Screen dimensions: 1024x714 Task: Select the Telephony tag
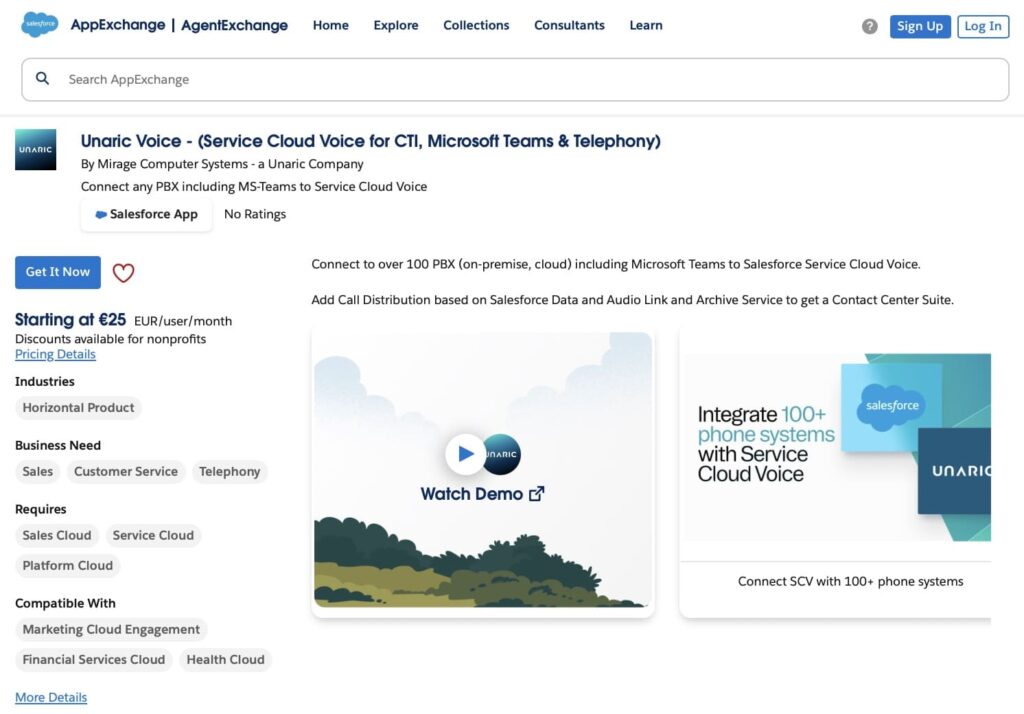point(229,472)
